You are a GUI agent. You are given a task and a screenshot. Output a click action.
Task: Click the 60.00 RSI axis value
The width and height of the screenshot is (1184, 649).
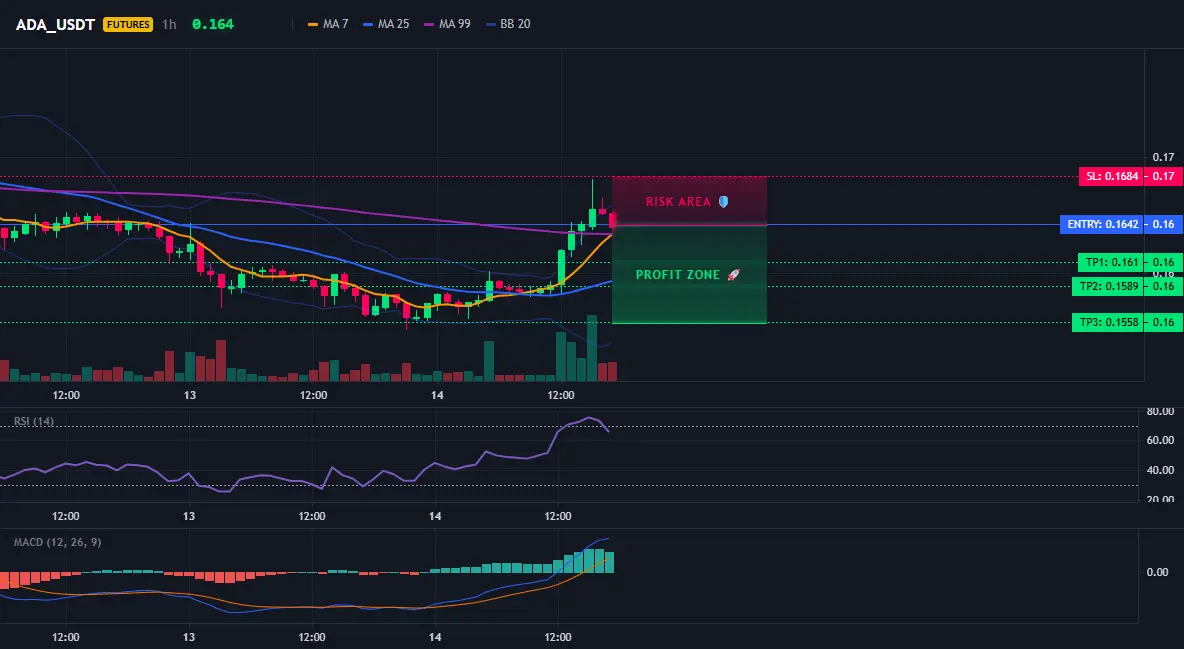tap(1161, 440)
